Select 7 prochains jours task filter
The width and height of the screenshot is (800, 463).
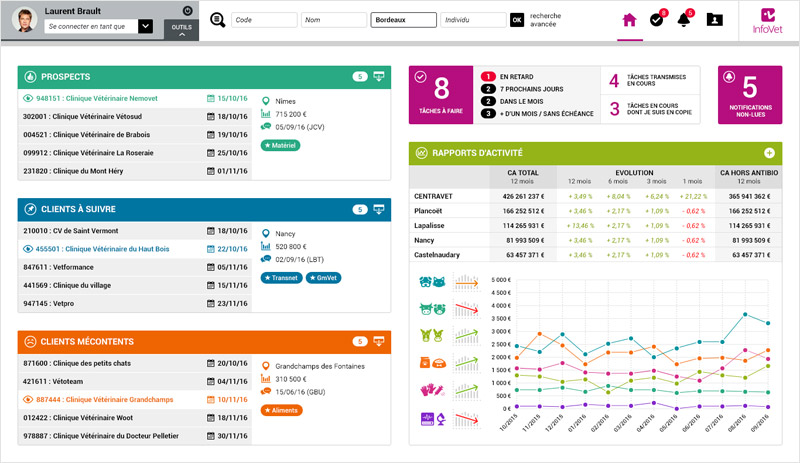[522, 89]
